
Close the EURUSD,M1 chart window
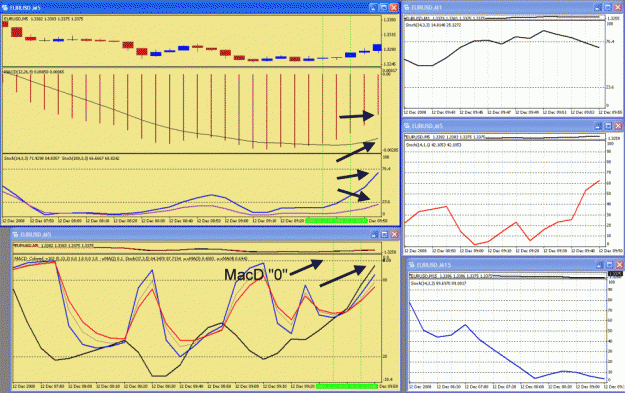(618, 8)
